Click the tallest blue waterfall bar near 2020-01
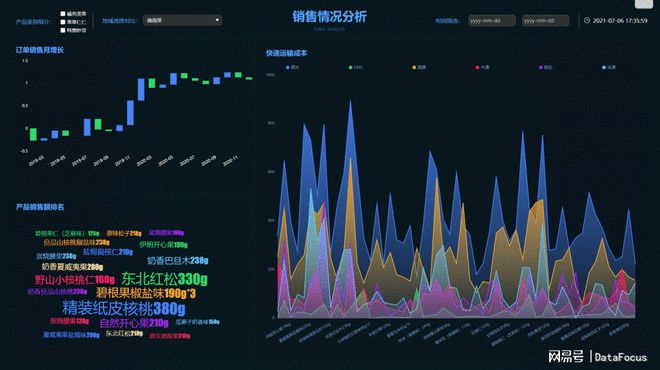 coord(130,113)
